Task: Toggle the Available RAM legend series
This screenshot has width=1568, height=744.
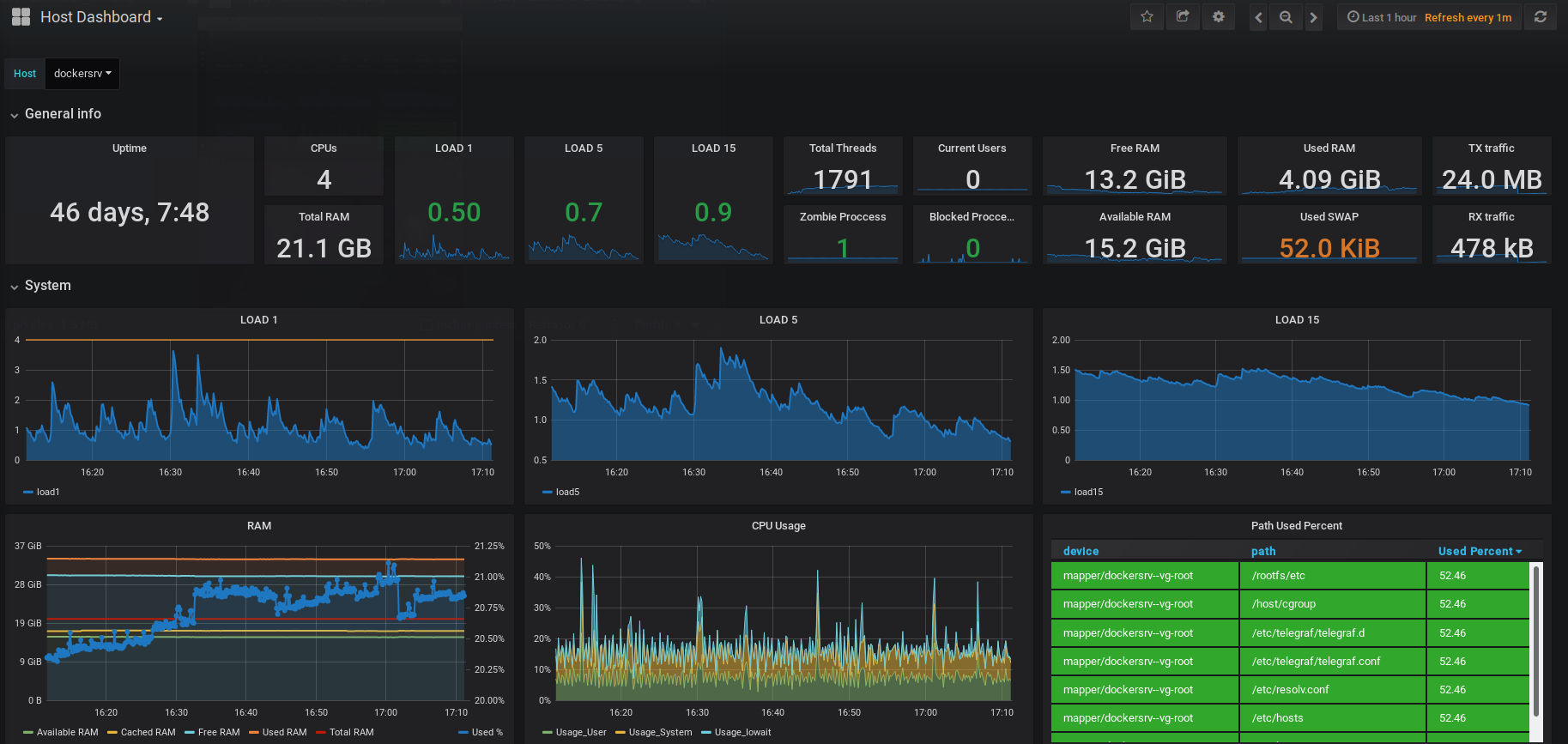Action: coord(67,732)
